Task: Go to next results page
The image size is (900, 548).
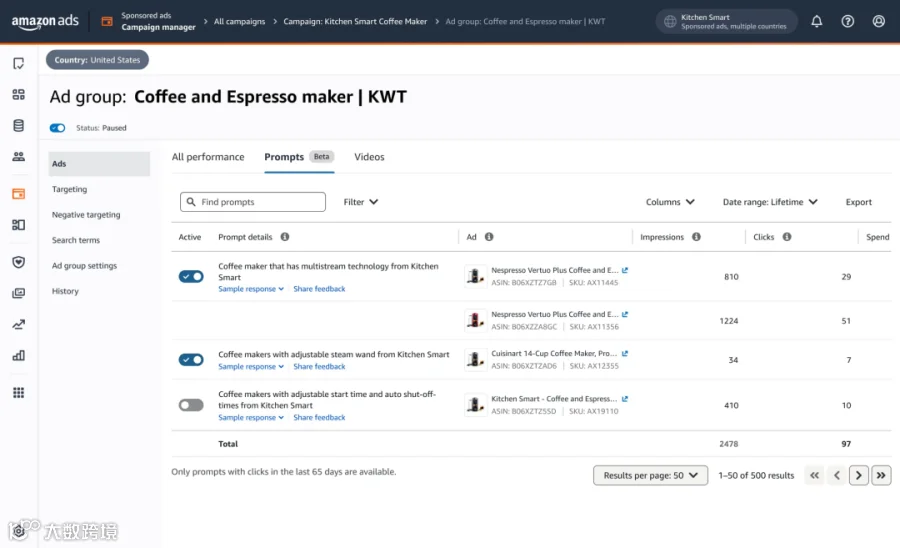Action: pyautogui.click(x=858, y=475)
